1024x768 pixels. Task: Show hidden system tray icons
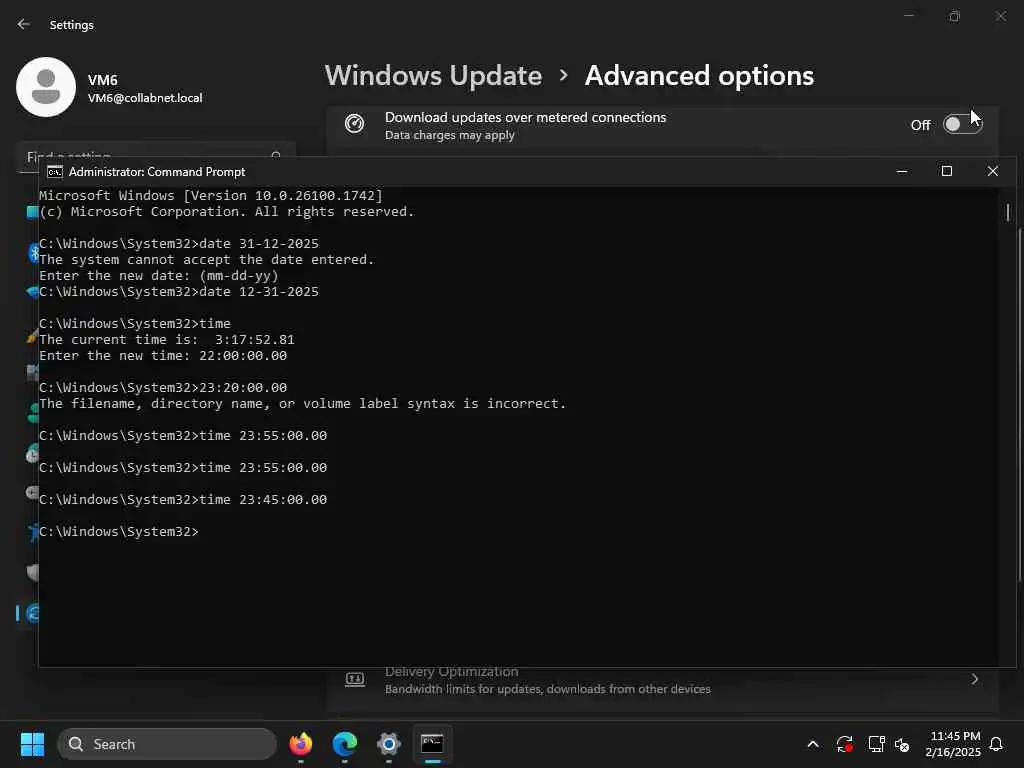pyautogui.click(x=813, y=744)
